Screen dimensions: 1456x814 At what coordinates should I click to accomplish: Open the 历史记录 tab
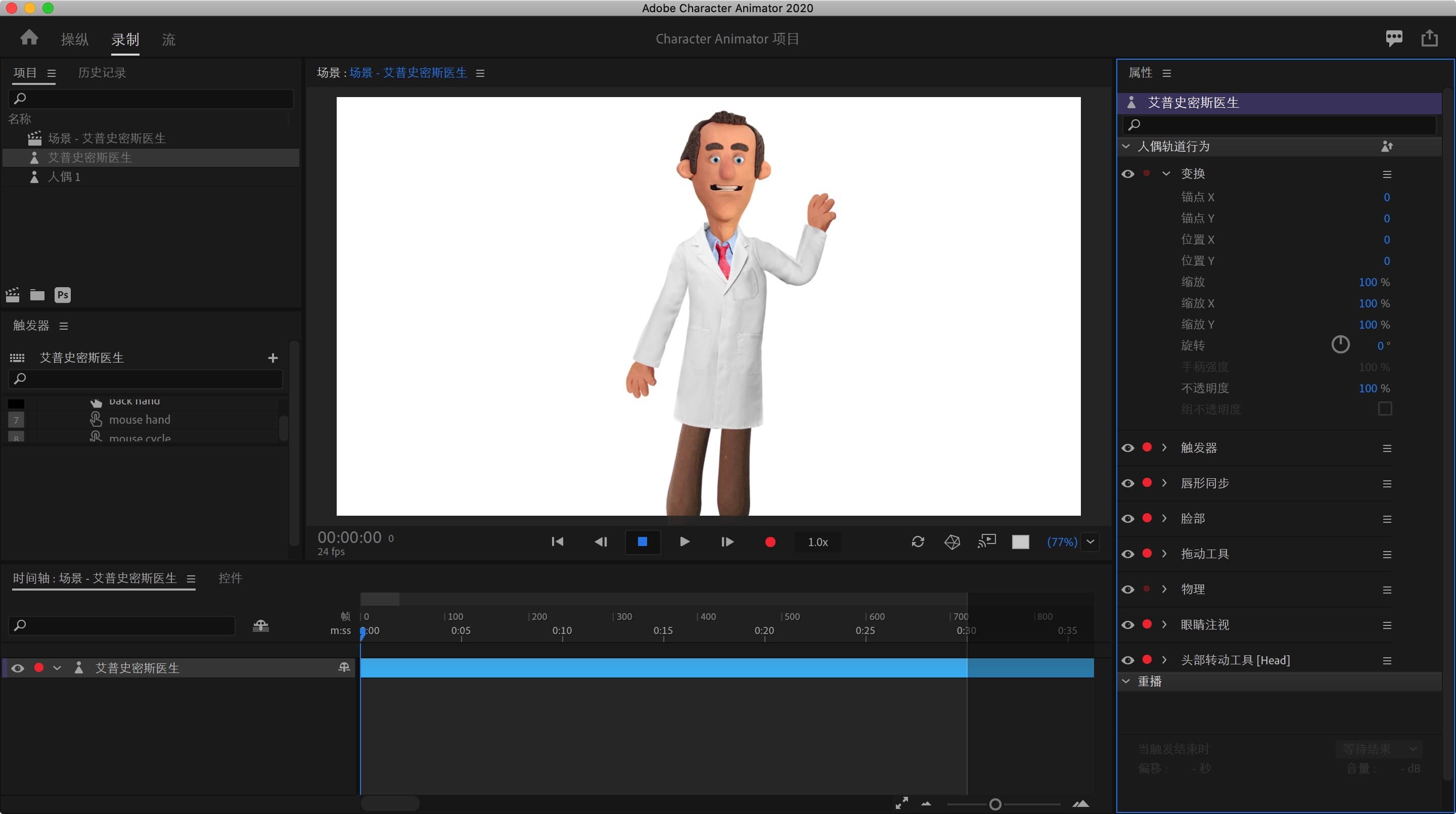coord(102,72)
